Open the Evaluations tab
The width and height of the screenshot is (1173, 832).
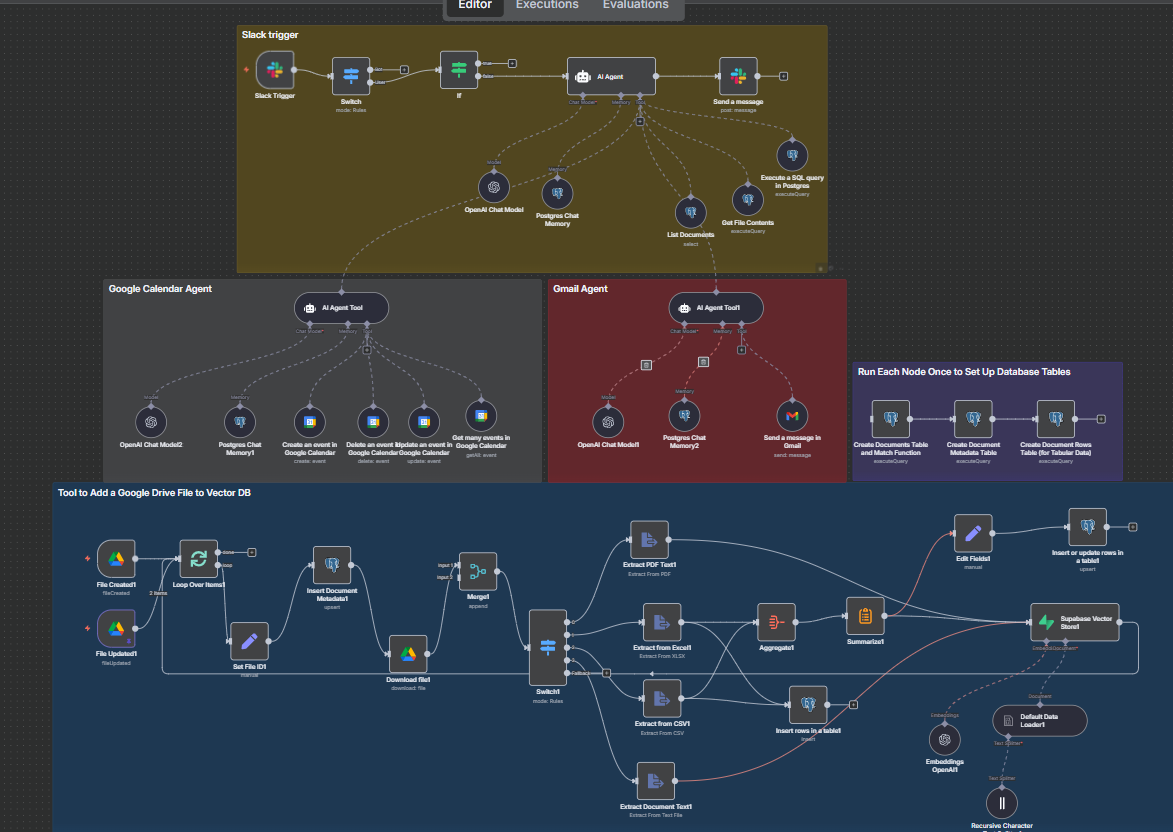tap(636, 5)
